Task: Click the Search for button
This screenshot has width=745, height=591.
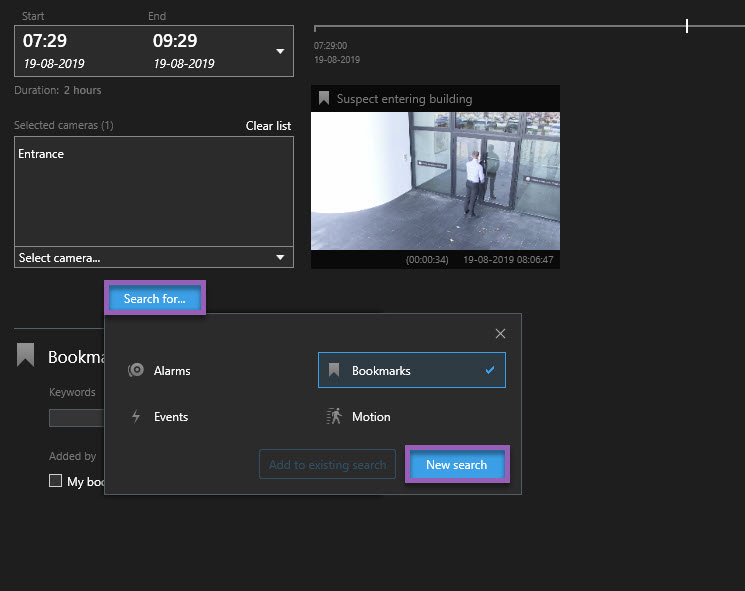Action: point(155,299)
